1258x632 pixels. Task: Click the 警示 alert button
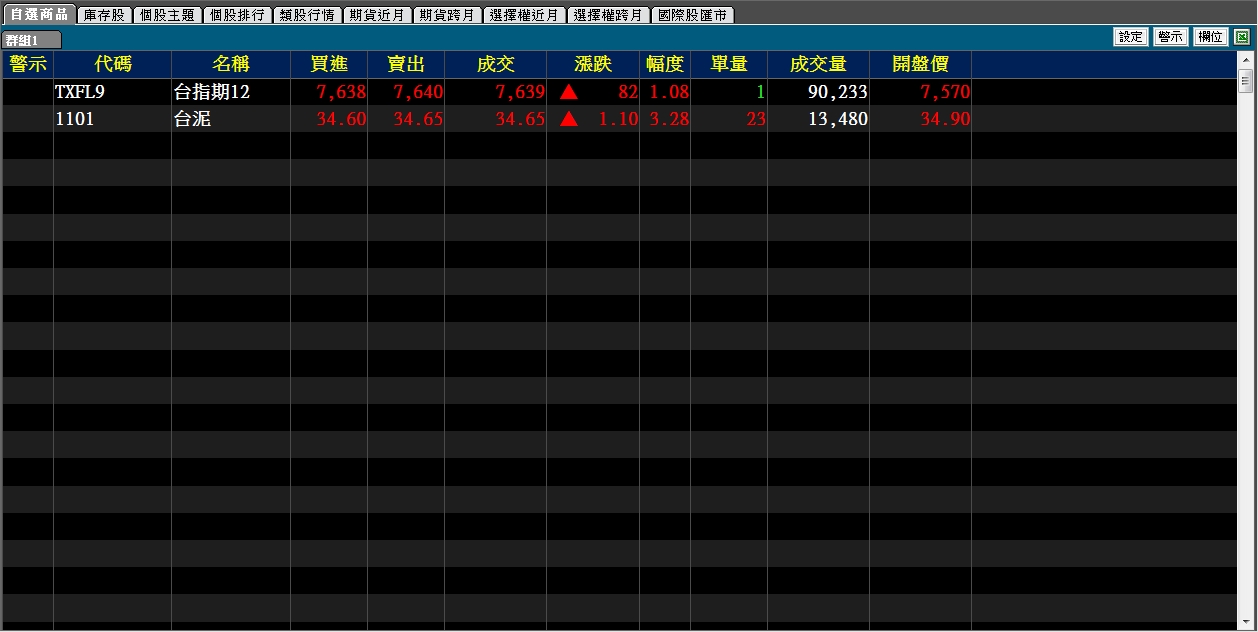tap(1170, 37)
